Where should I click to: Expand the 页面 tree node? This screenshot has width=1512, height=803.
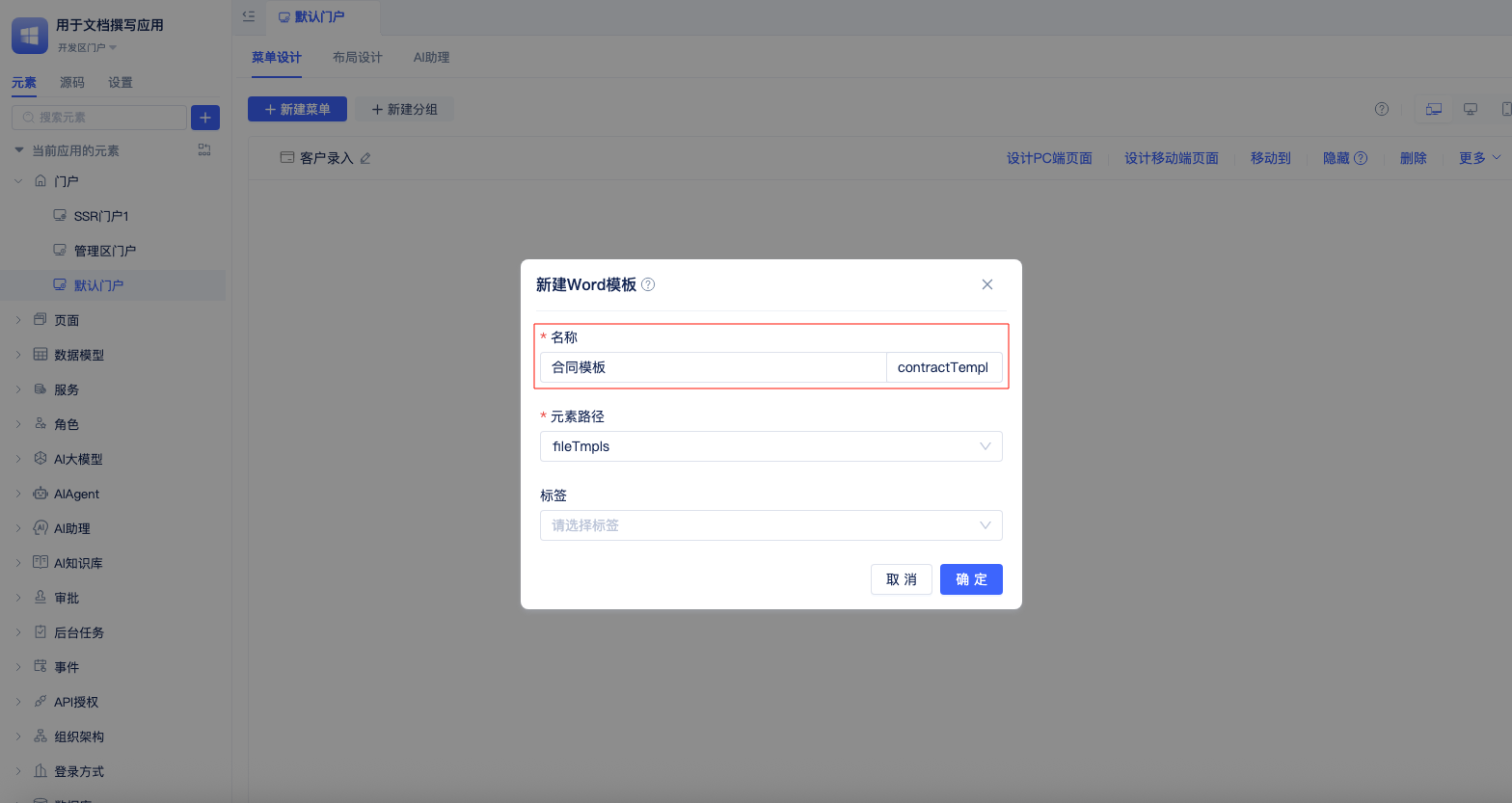[x=18, y=319]
